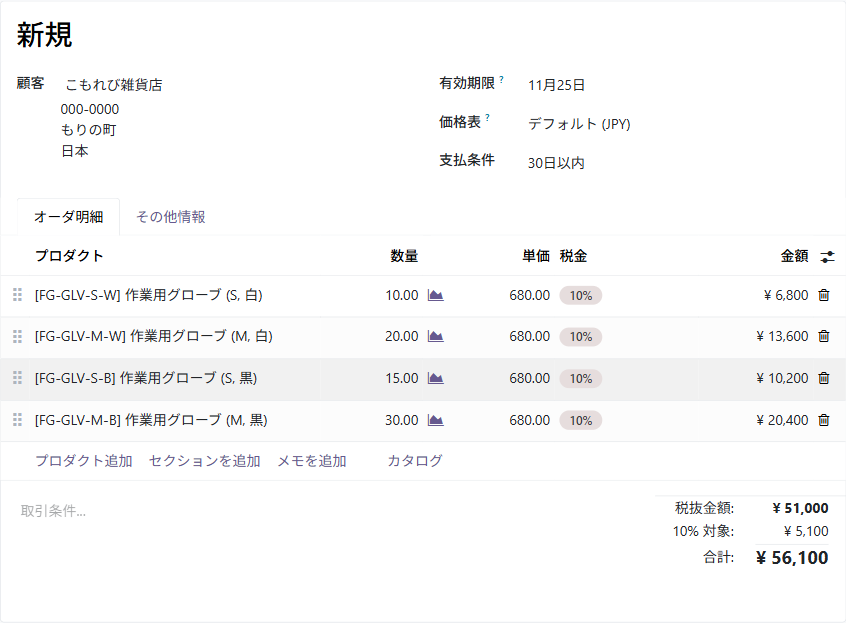Click unit price 680.00 in FG-GLV-S-W row
The width and height of the screenshot is (846, 623).
(529, 295)
